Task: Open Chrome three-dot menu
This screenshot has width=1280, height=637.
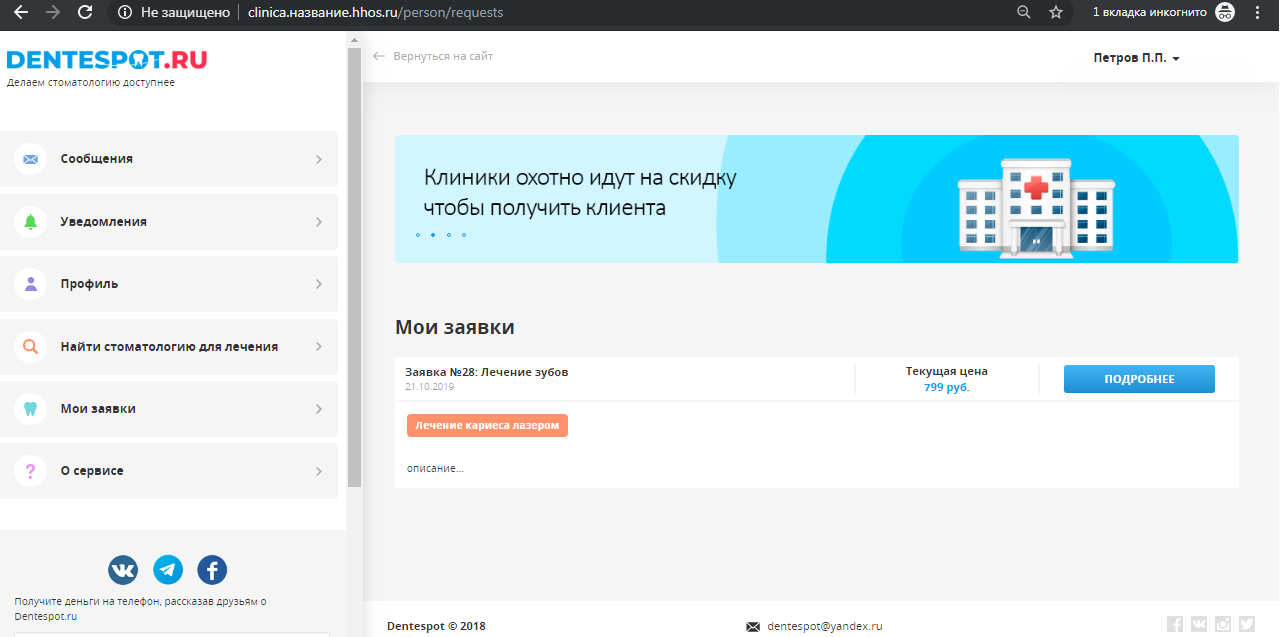Action: tap(1258, 12)
